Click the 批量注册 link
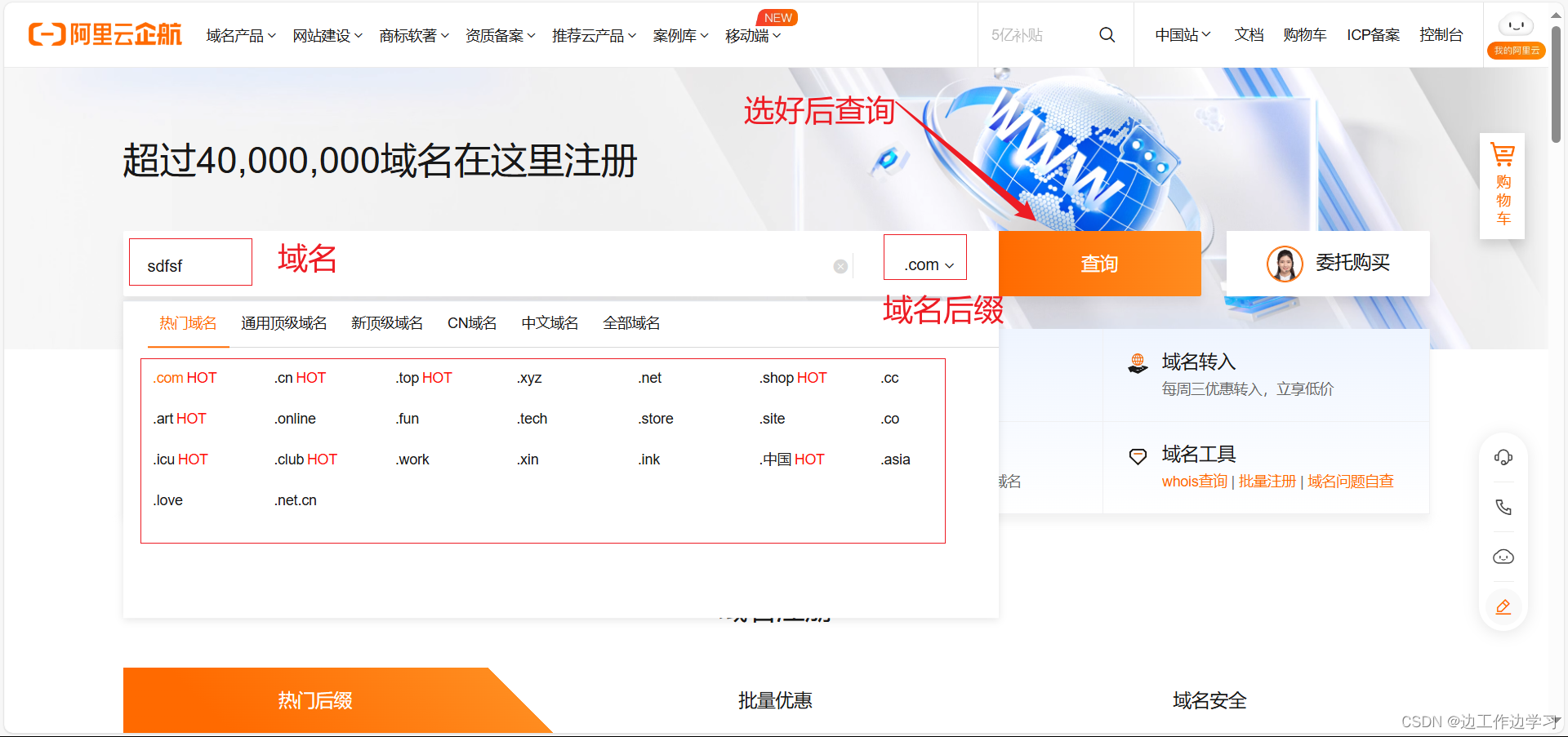 coord(1267,482)
